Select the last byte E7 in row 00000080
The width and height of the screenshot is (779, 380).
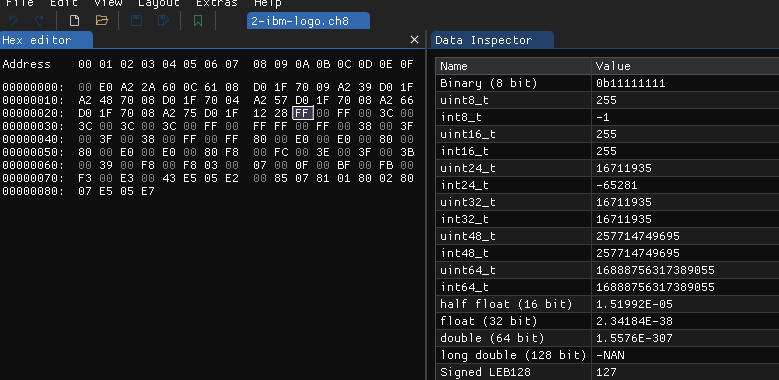click(148, 191)
